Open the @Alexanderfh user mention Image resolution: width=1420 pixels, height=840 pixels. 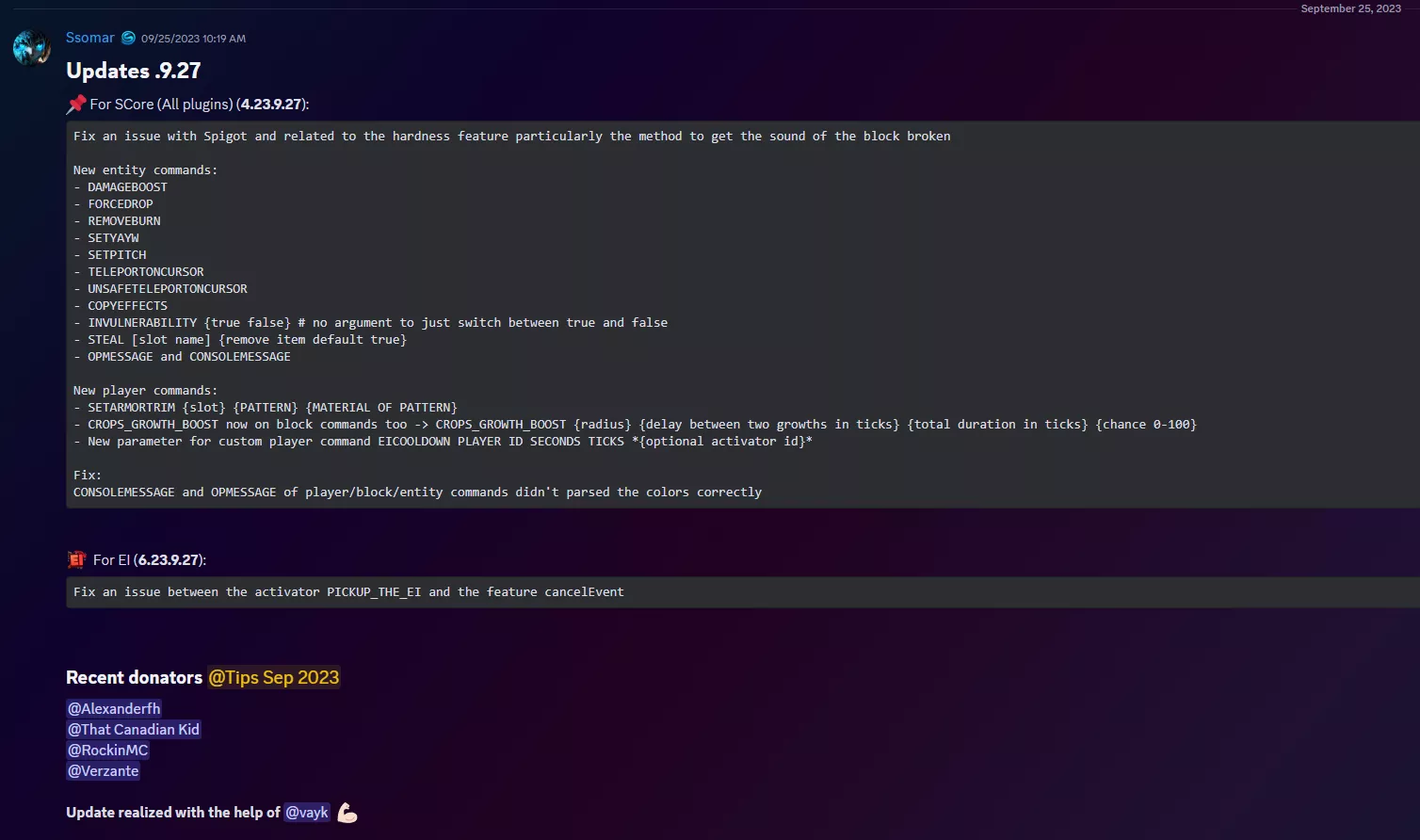coord(114,708)
